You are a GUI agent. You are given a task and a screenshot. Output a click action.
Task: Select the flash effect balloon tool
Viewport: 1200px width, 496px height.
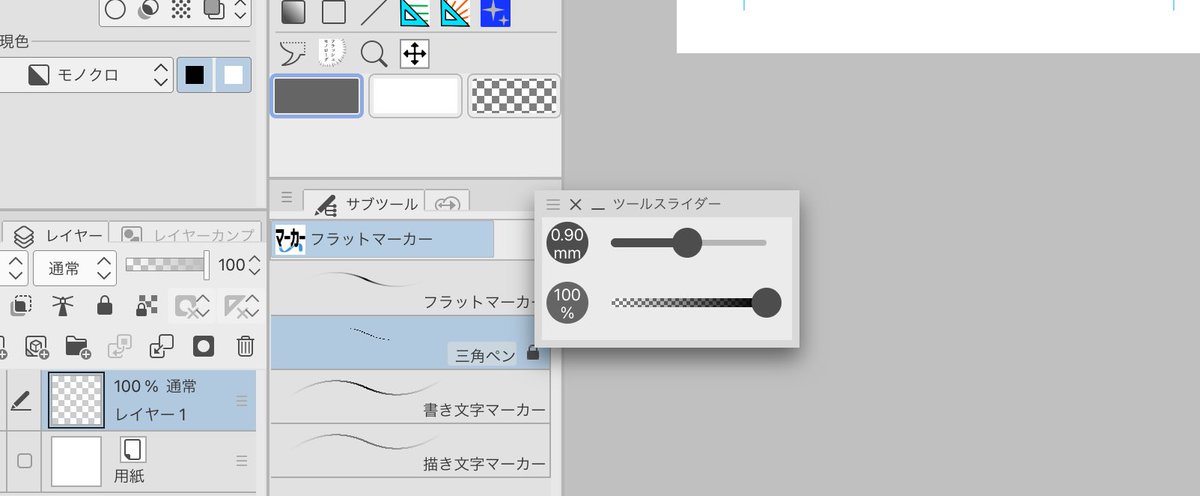pyautogui.click(x=332, y=52)
